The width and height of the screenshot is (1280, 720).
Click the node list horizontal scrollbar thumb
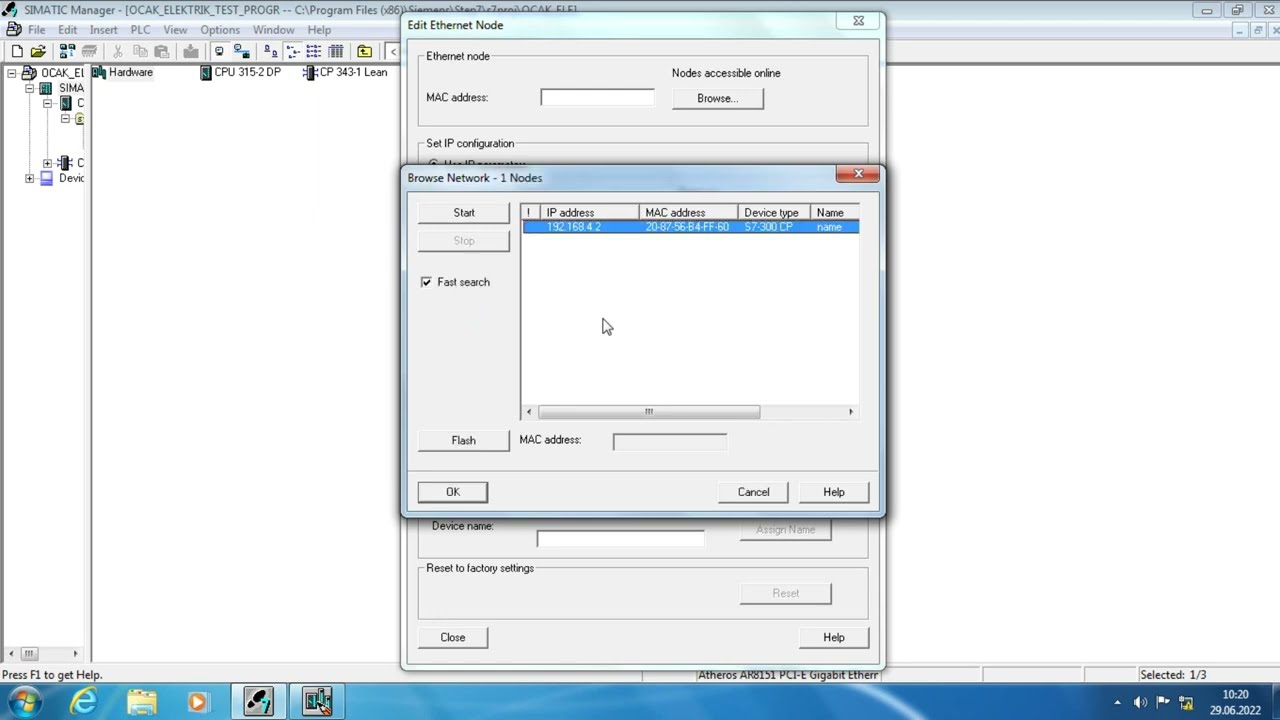(649, 412)
